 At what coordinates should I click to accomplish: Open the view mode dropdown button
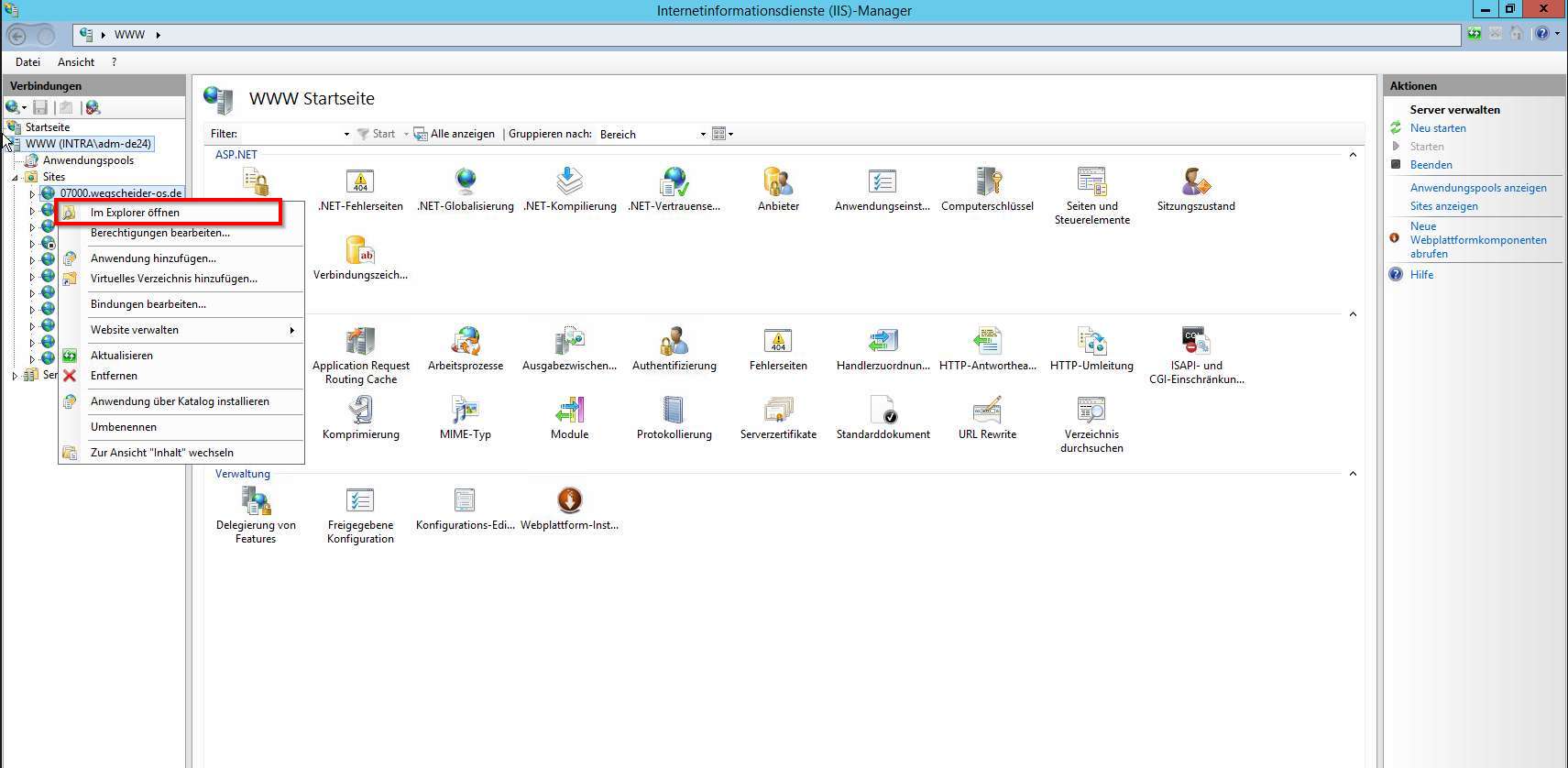coord(722,134)
